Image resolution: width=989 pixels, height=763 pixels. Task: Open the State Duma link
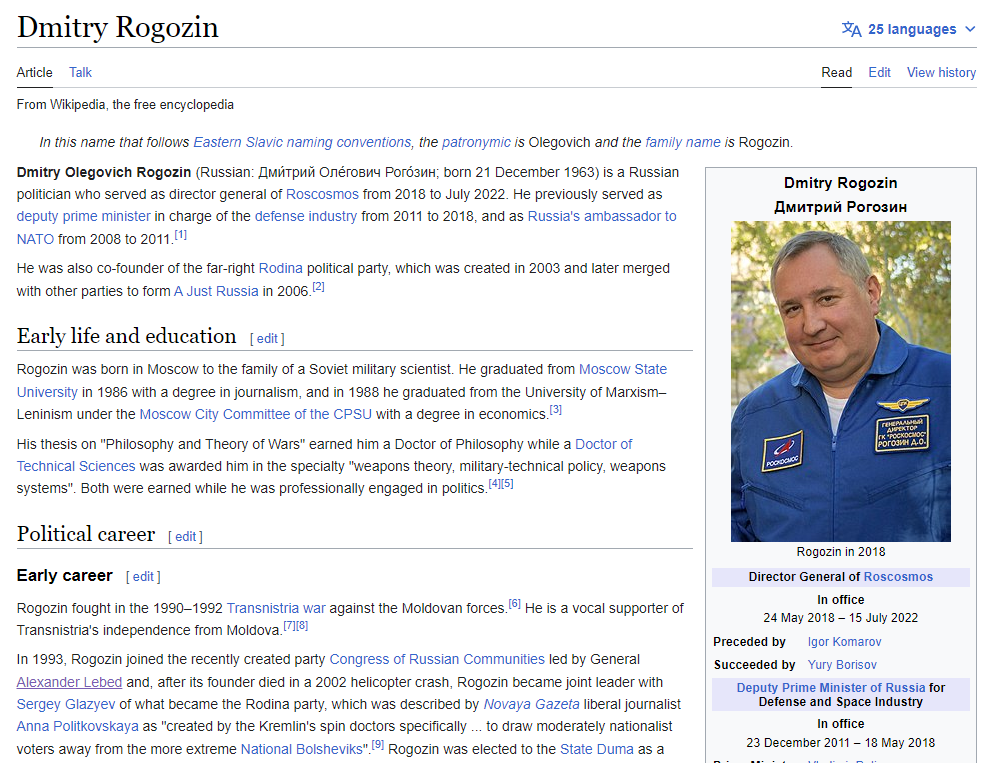point(597,749)
